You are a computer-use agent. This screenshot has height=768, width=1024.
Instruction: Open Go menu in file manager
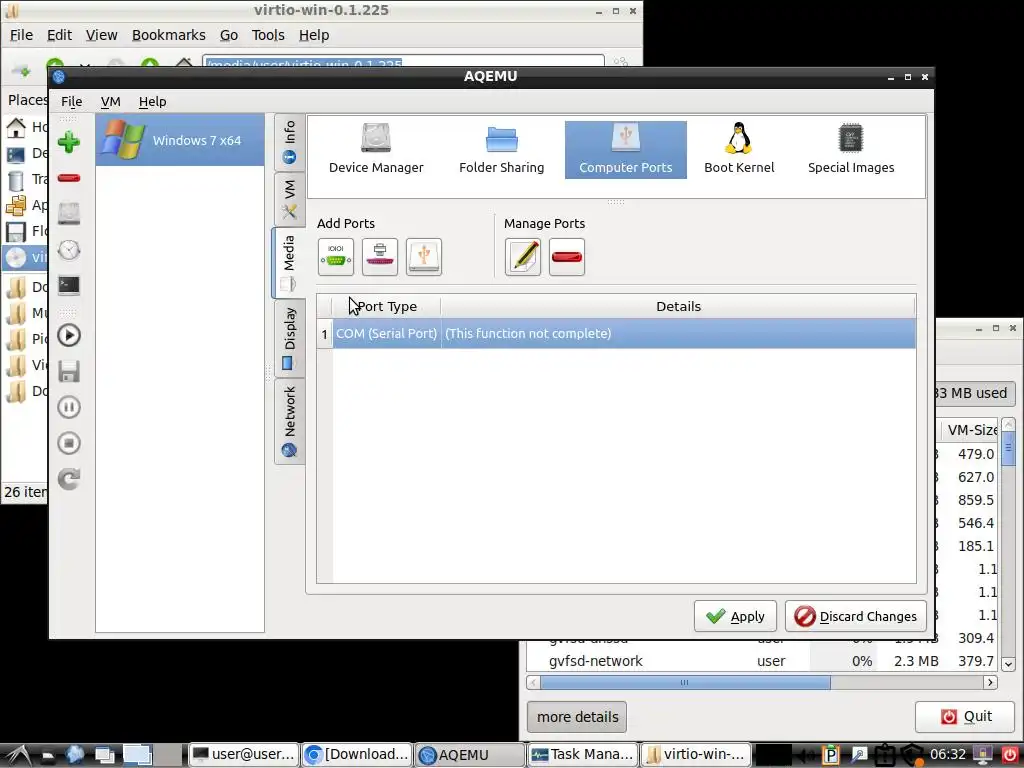click(229, 35)
